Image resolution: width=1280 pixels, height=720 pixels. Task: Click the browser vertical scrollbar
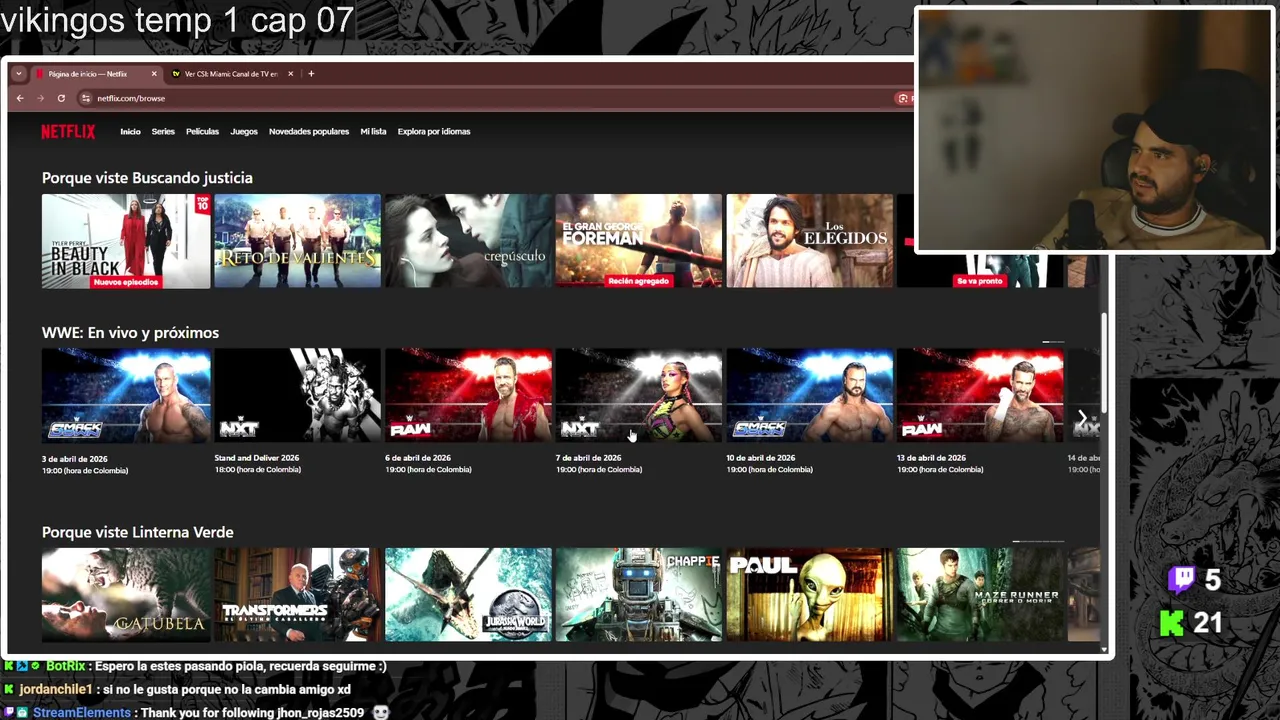click(x=1105, y=363)
